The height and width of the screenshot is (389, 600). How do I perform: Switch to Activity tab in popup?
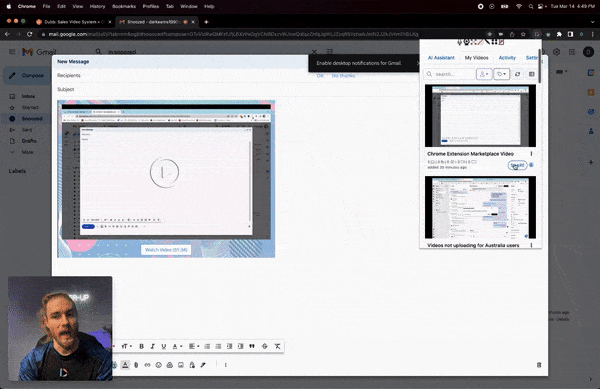click(507, 58)
